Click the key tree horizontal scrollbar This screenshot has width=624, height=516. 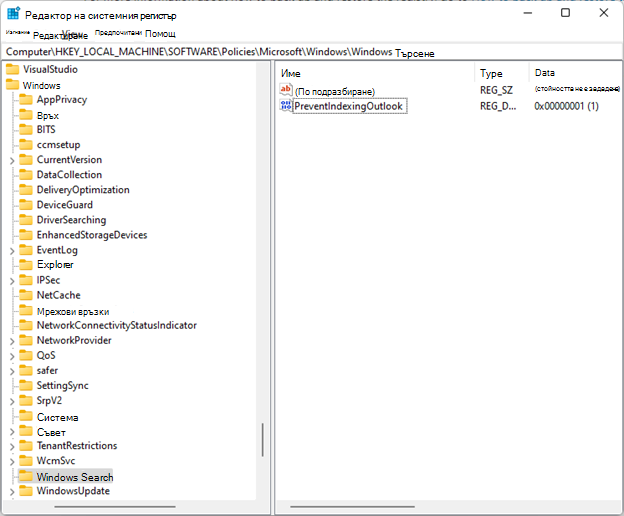(115, 506)
